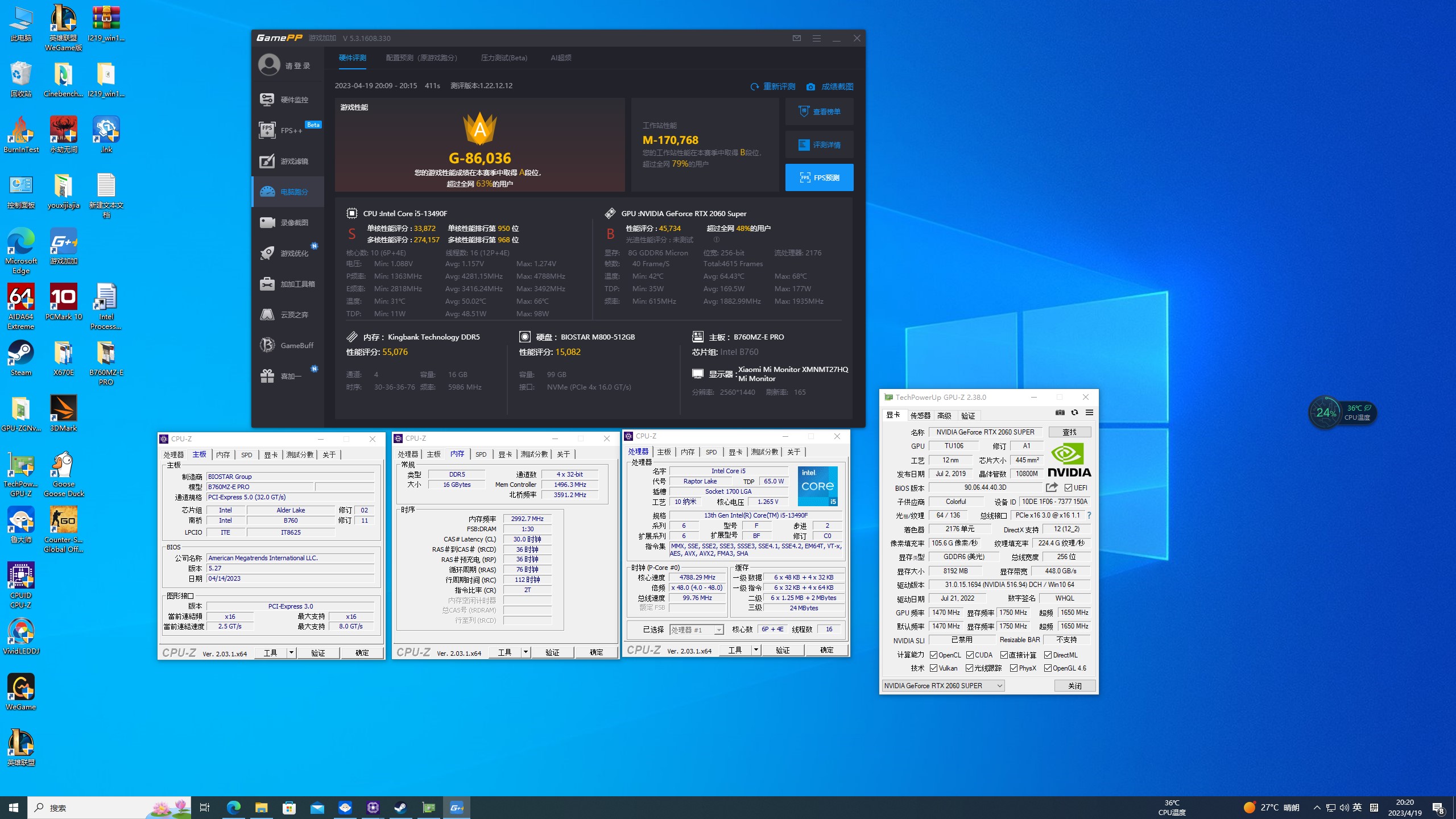Click 关闭 button in GPU-Z
Screen dimensions: 1456x819
1074,686
